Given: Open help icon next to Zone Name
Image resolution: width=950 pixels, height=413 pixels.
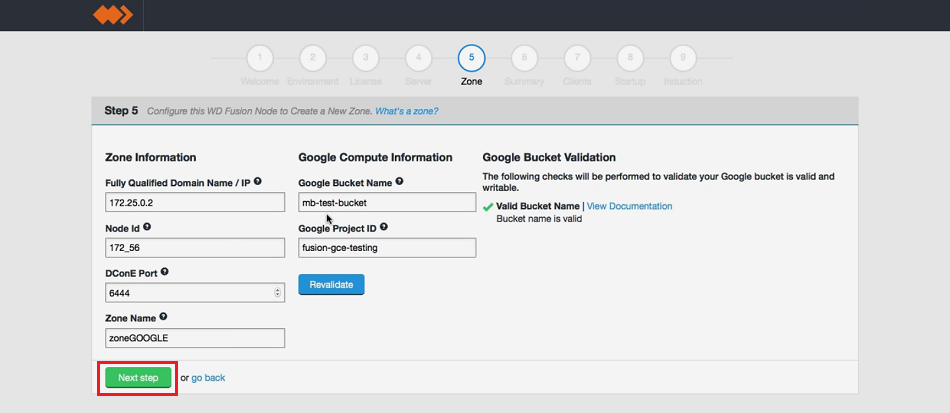Looking at the screenshot, I should click(163, 317).
